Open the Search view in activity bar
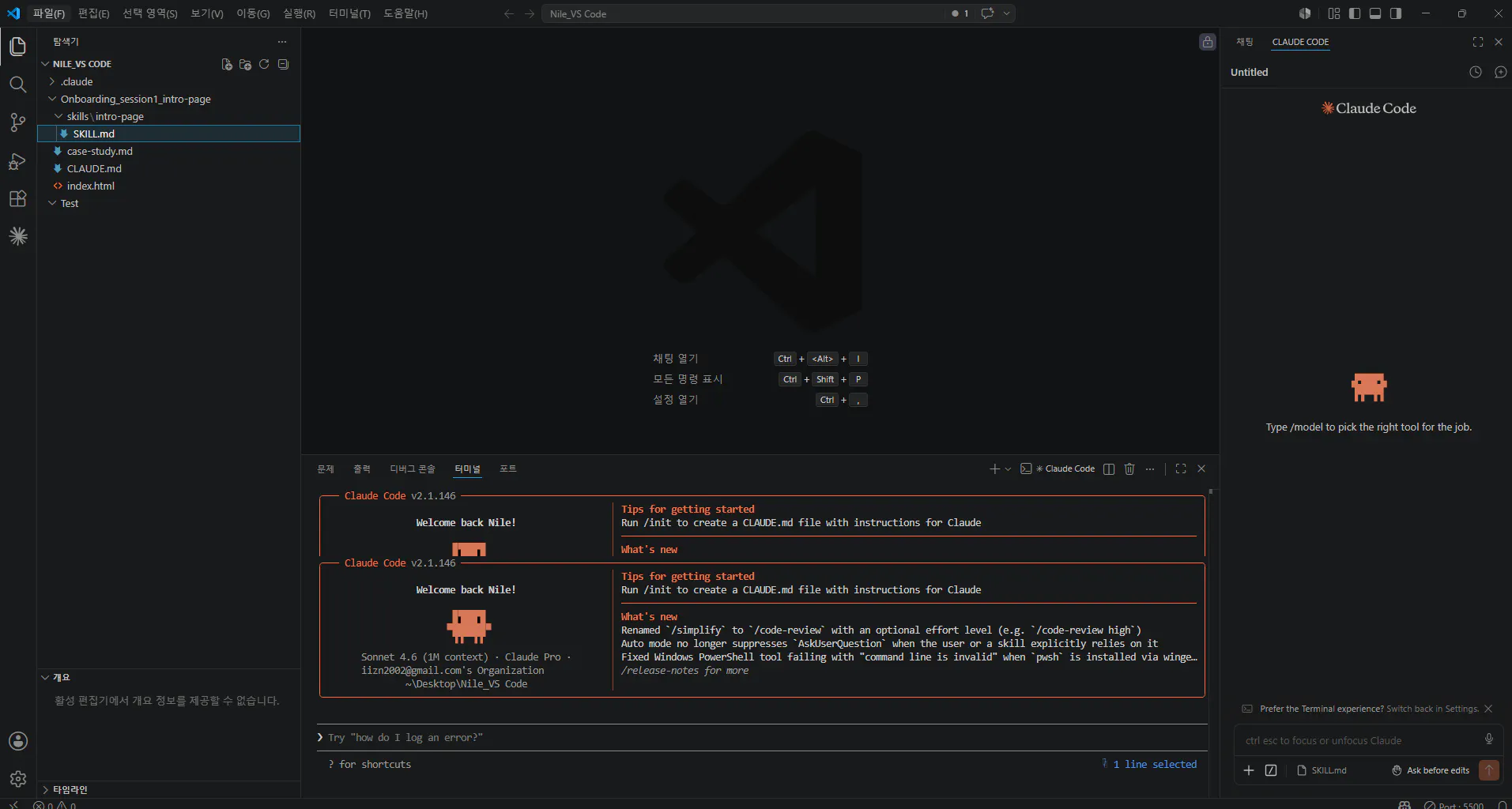The width and height of the screenshot is (1512, 809). click(x=17, y=85)
